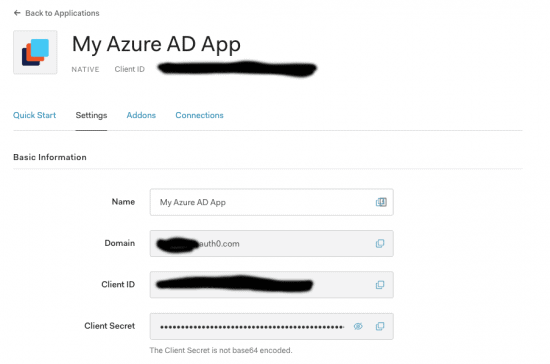This screenshot has width=550, height=364.
Task: Switch to the Addons tab
Action: 141,115
